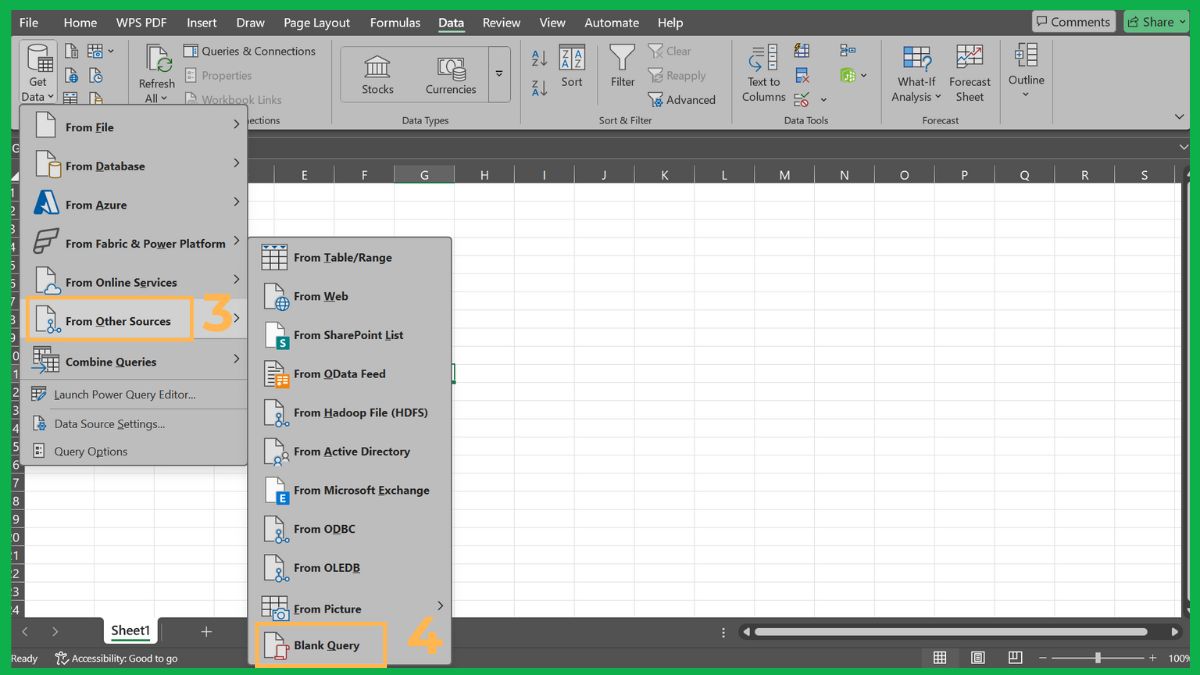Sort data A to Z
This screenshot has width=1200, height=675.
pyautogui.click(x=539, y=58)
